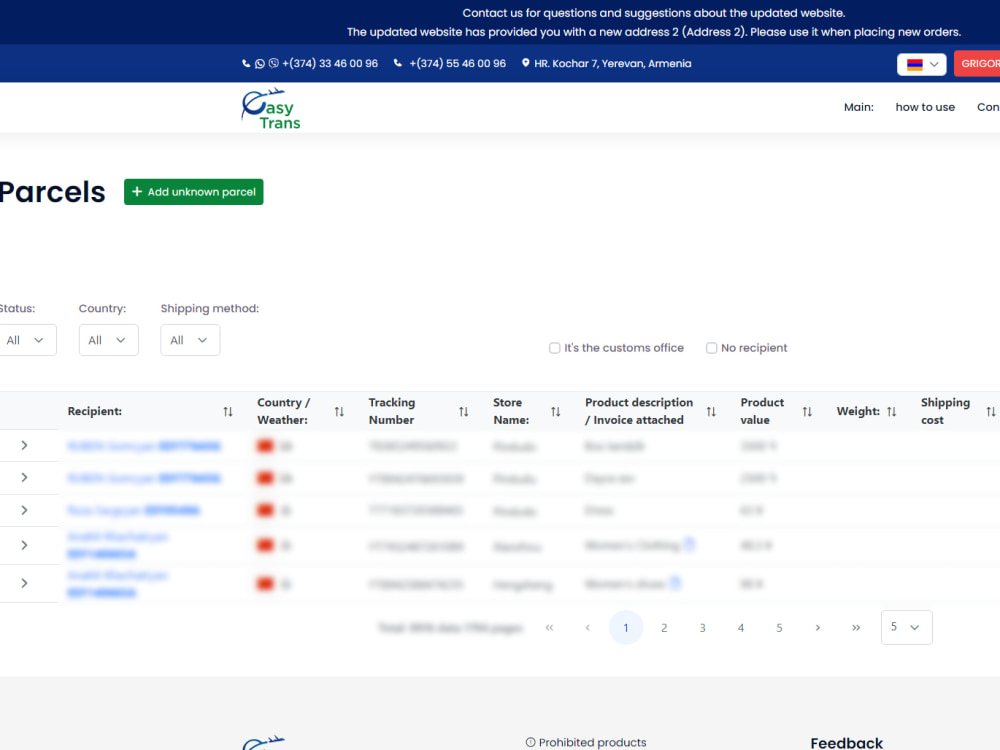Expand the fourth parcel row
Screen dimensions: 1000x750
coord(24,545)
